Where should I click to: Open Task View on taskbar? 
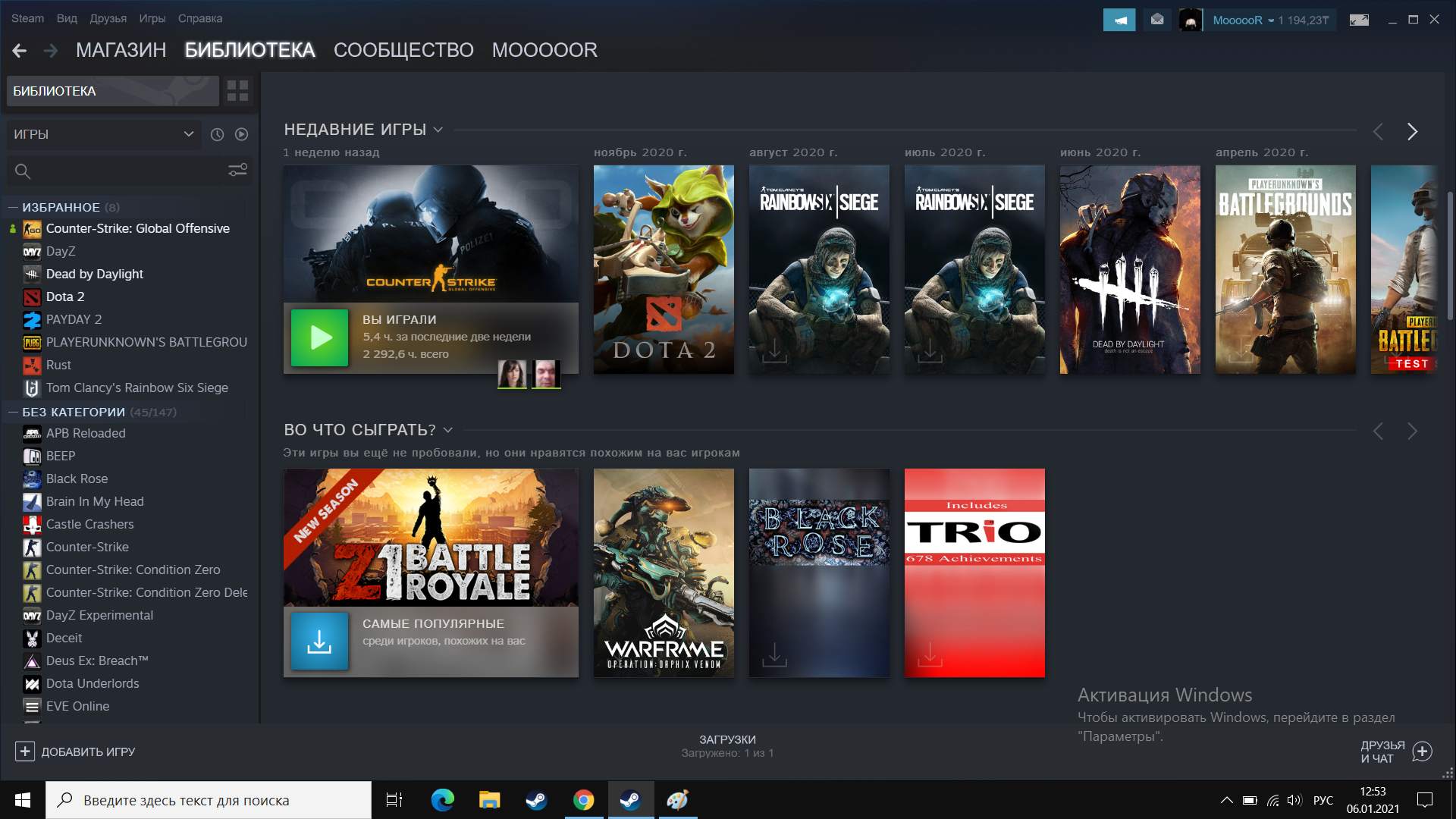click(x=394, y=800)
